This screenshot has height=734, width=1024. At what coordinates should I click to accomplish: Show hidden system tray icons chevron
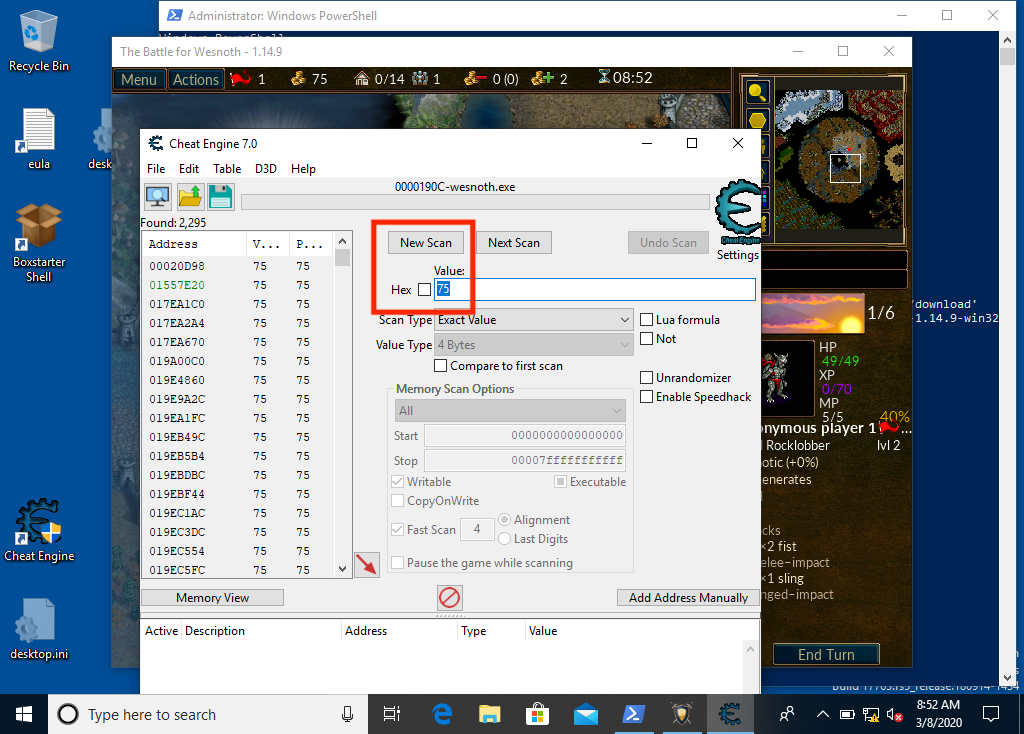pyautogui.click(x=823, y=714)
